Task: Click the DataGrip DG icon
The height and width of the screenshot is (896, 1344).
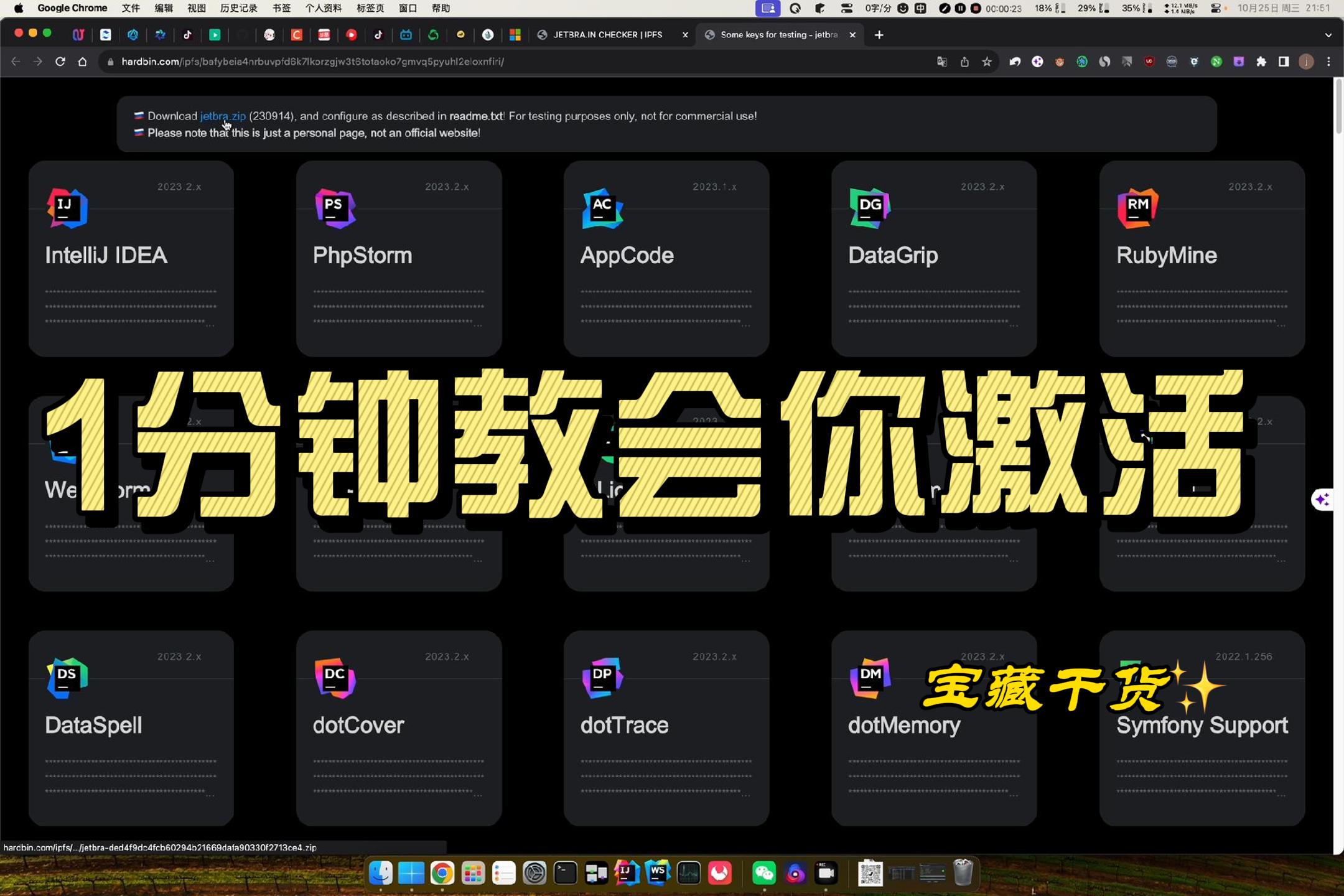Action: (x=870, y=208)
